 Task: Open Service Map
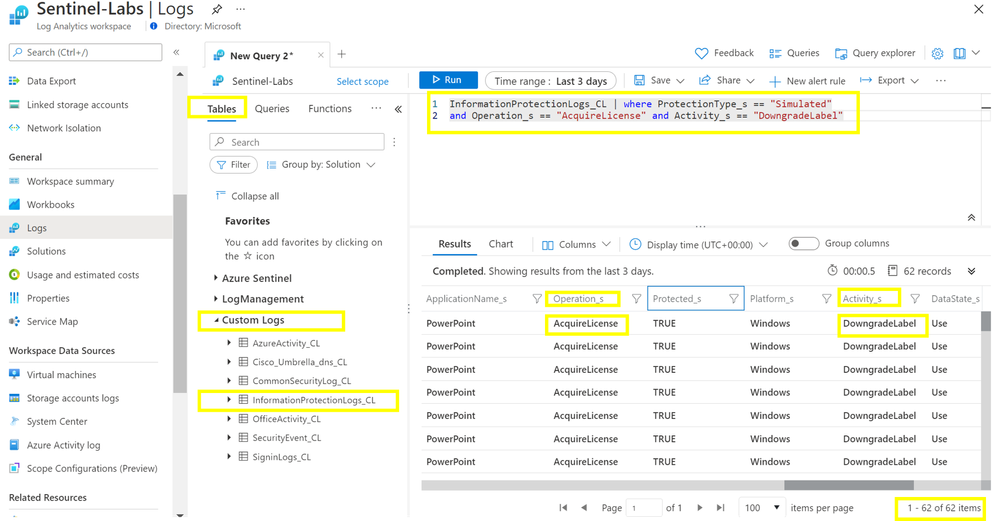tap(52, 322)
